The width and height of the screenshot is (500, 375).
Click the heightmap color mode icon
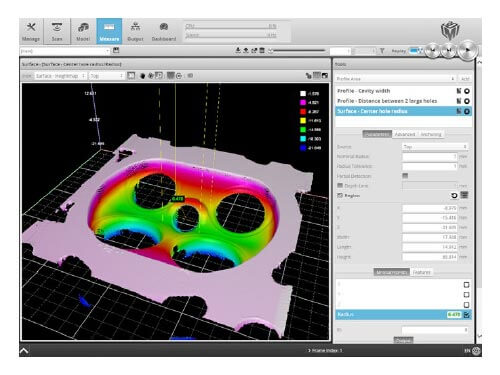click(x=171, y=76)
